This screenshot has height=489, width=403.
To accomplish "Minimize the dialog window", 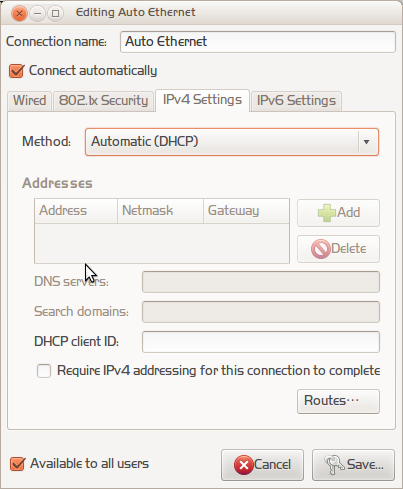I will pyautogui.click(x=37, y=13).
